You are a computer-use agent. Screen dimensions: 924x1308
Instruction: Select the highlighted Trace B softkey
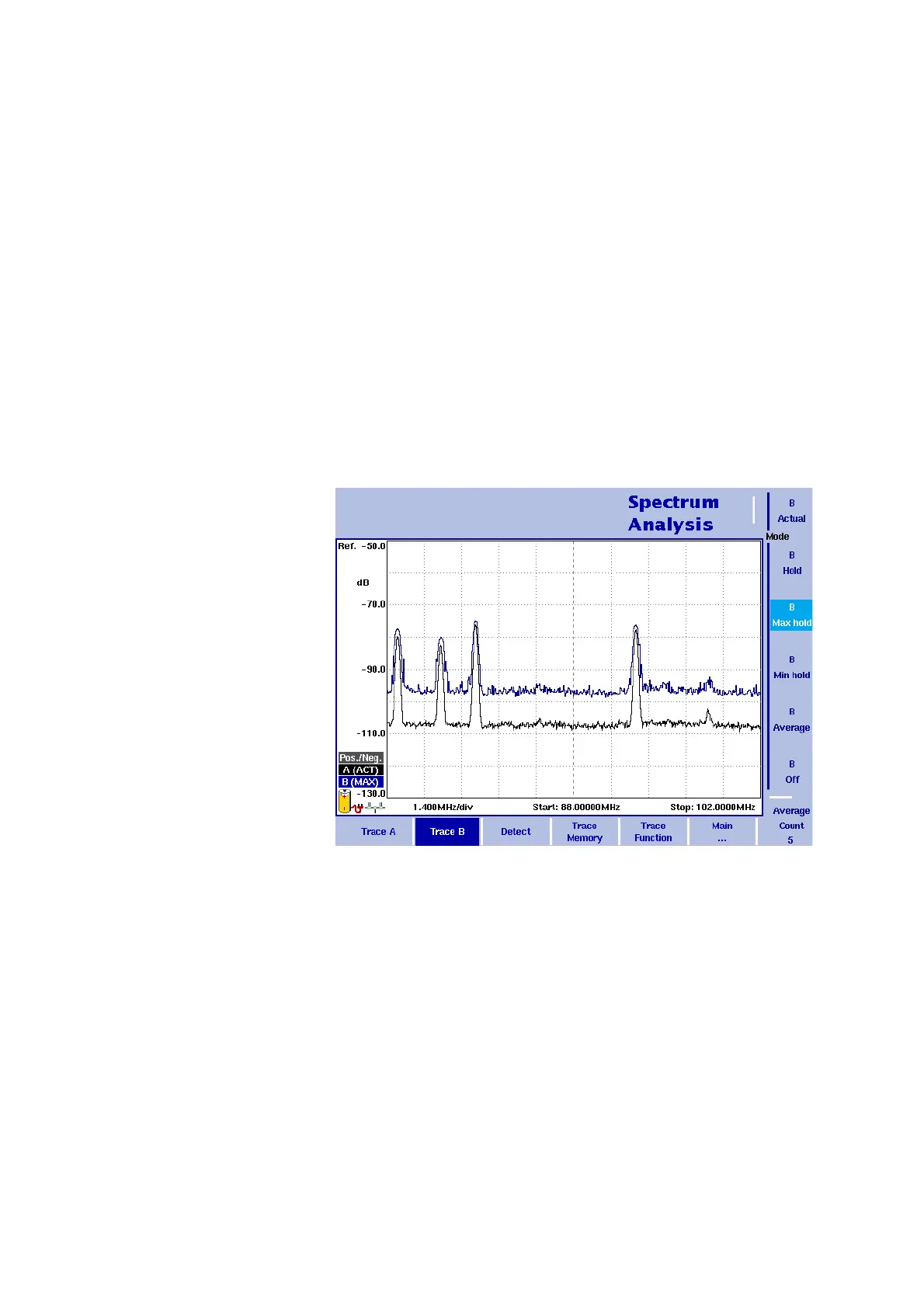[x=447, y=832]
